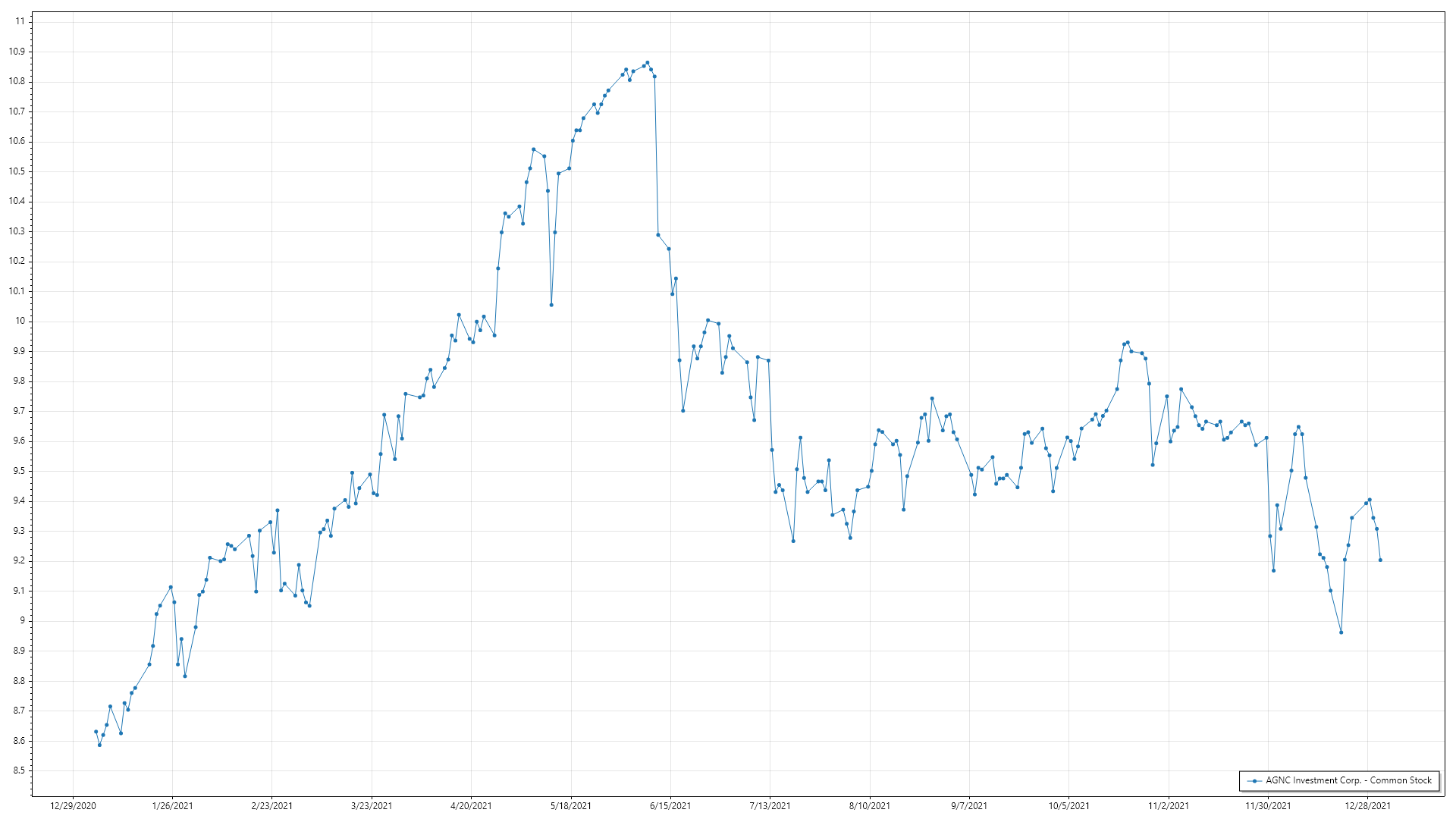Click the final data point at 9.2
Image resolution: width=1456 pixels, height=819 pixels.
pyautogui.click(x=1380, y=560)
